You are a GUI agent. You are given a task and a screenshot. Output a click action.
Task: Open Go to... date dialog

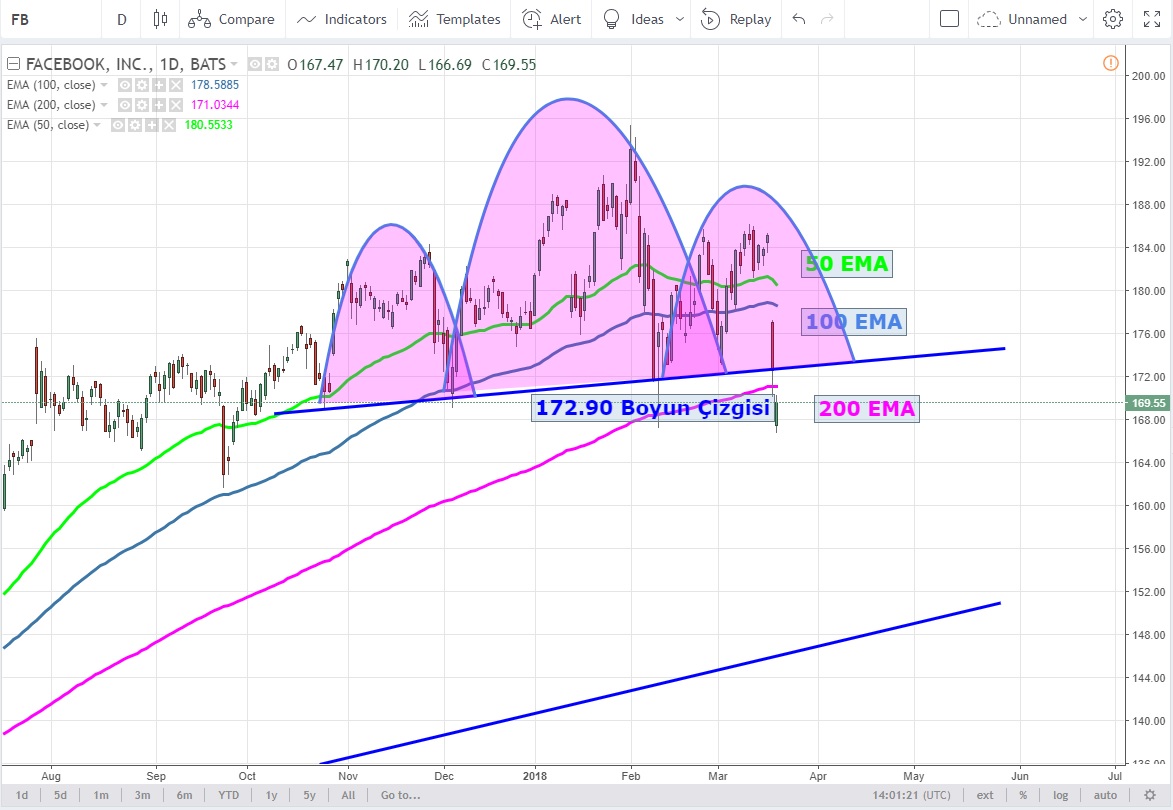(x=400, y=795)
